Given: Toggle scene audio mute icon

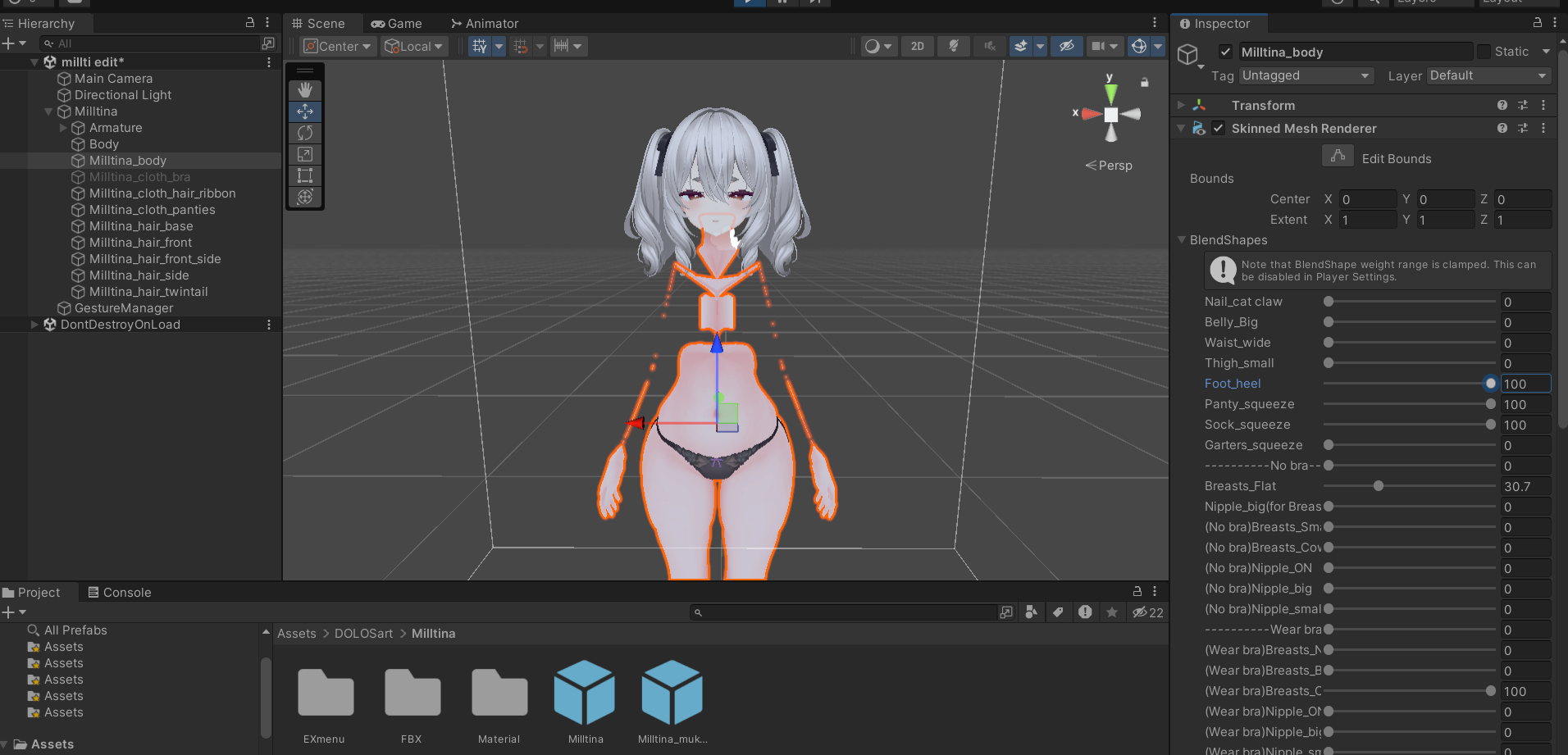Looking at the screenshot, I should 990,46.
